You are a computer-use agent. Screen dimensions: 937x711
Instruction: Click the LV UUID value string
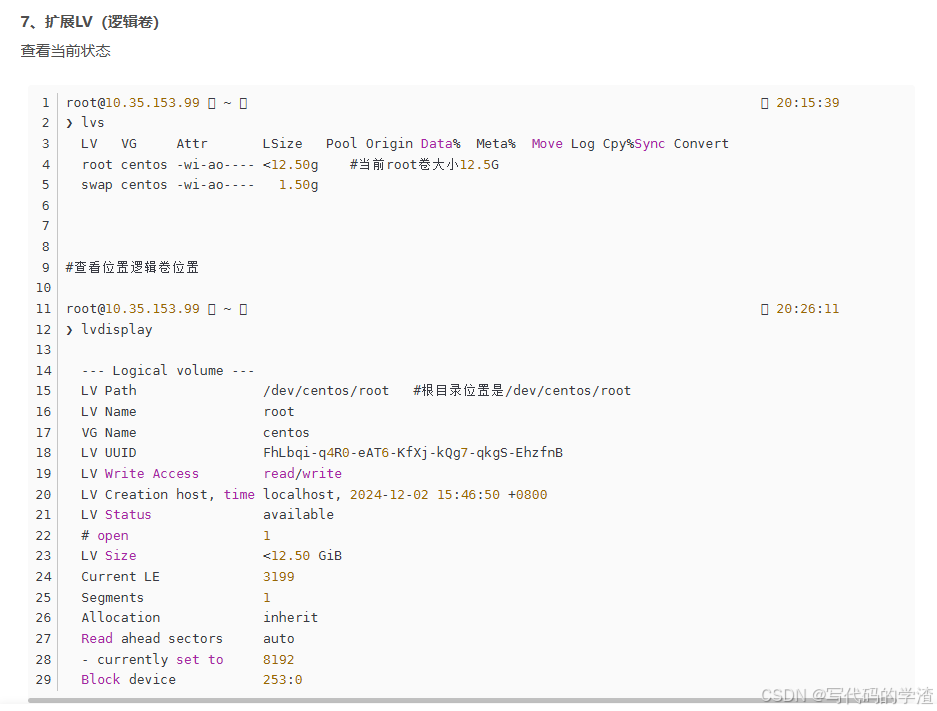[x=412, y=453]
